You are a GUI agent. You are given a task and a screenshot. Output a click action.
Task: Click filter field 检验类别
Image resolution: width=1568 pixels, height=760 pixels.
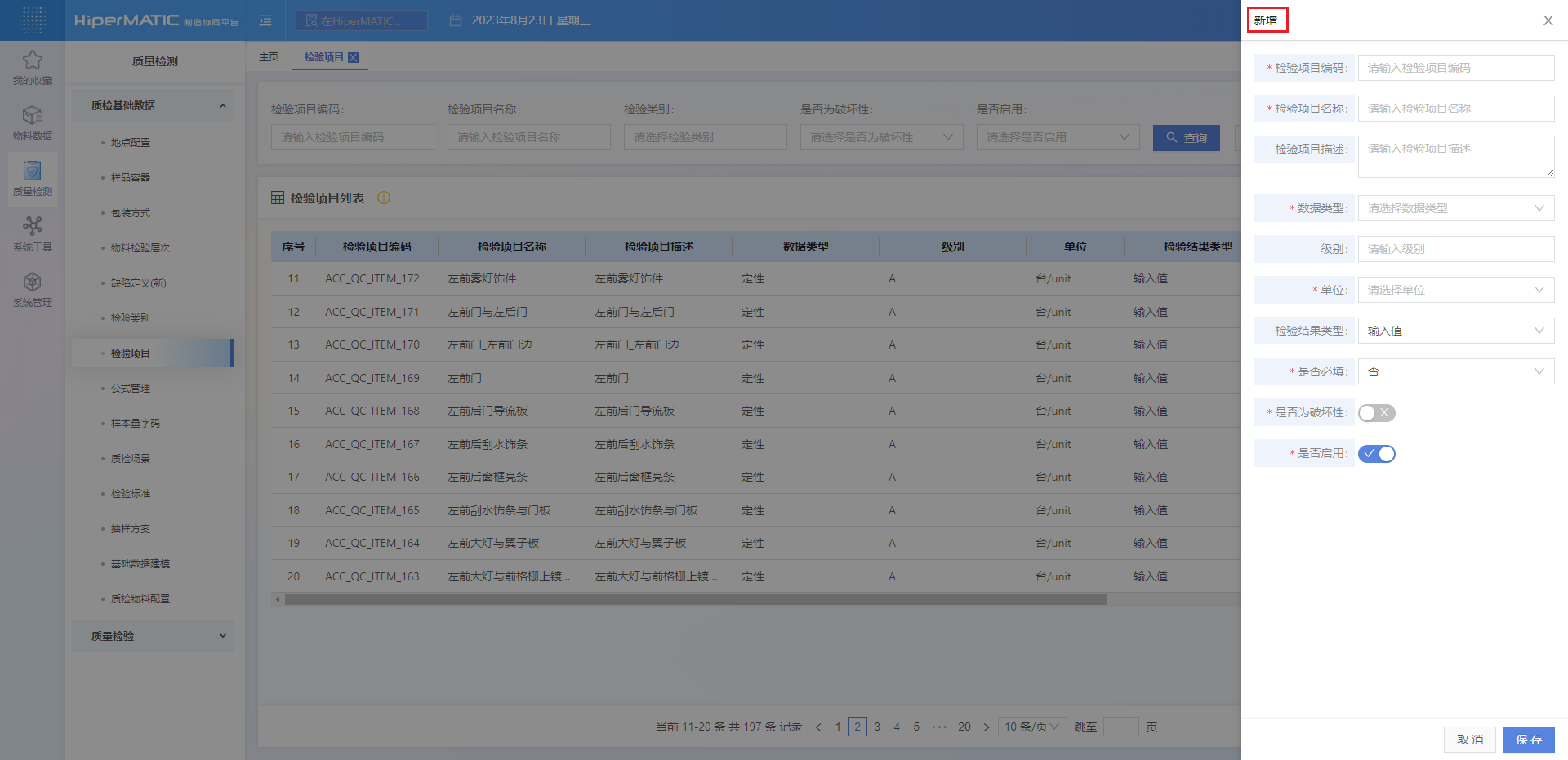pos(706,137)
